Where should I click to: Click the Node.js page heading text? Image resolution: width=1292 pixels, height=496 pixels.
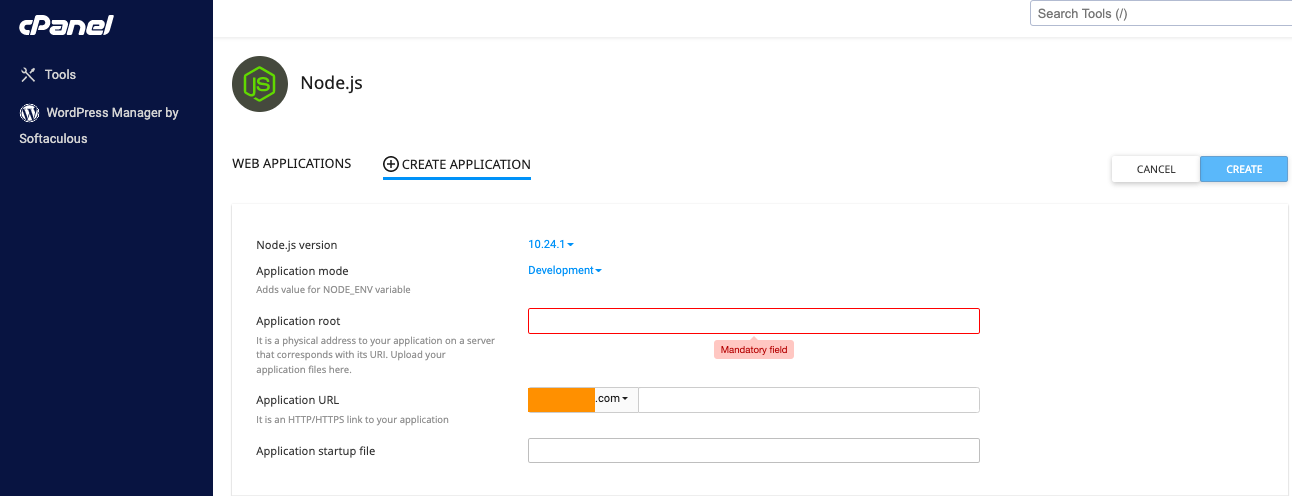pyautogui.click(x=331, y=83)
